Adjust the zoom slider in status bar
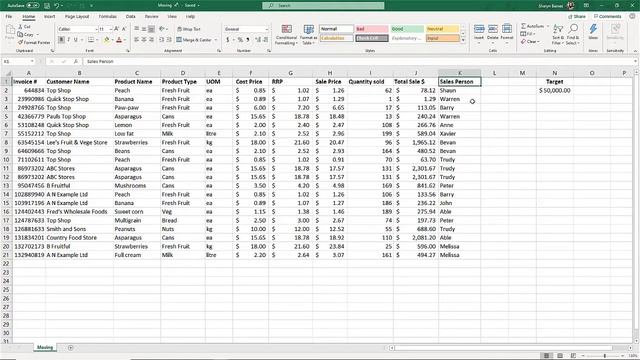The image size is (640, 360). pos(604,356)
